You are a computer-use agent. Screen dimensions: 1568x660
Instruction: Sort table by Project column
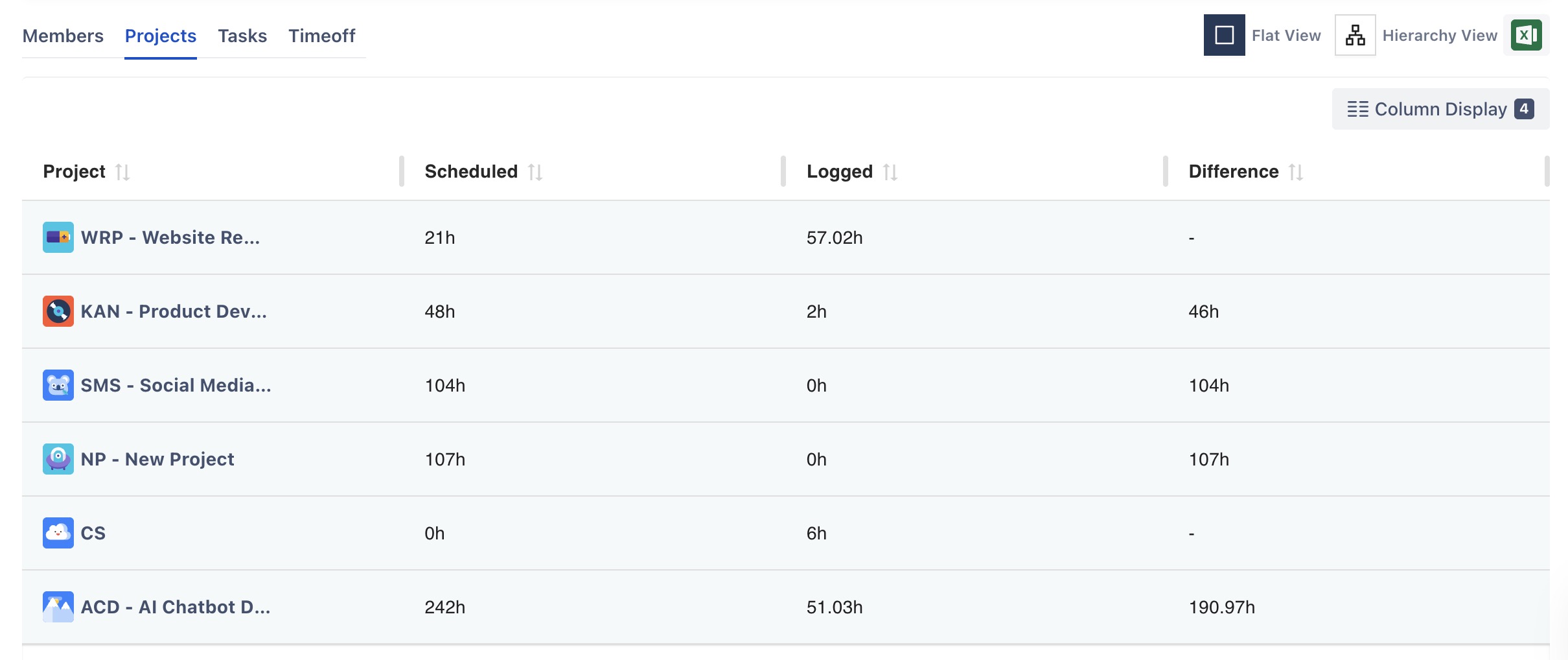point(122,172)
